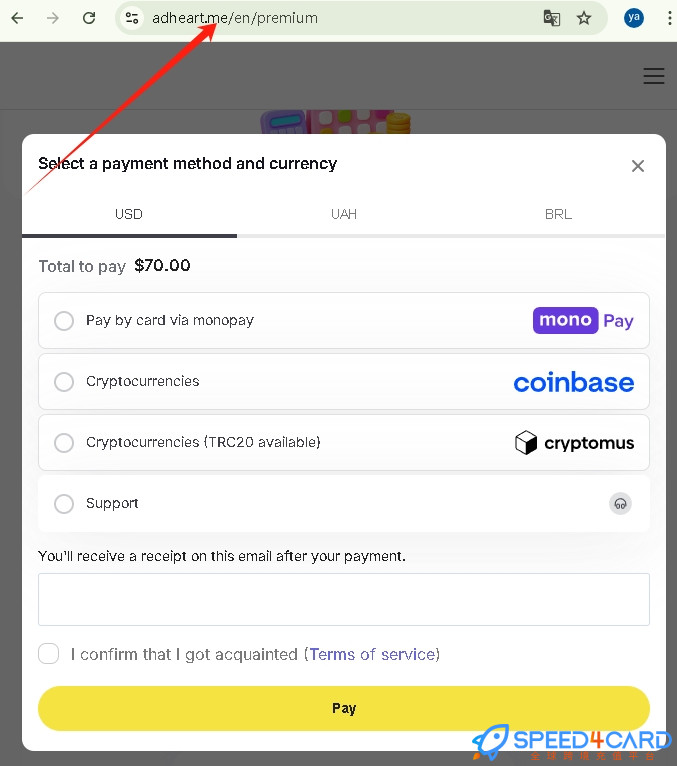Click the support headset icon
This screenshot has width=677, height=766.
pyautogui.click(x=620, y=504)
